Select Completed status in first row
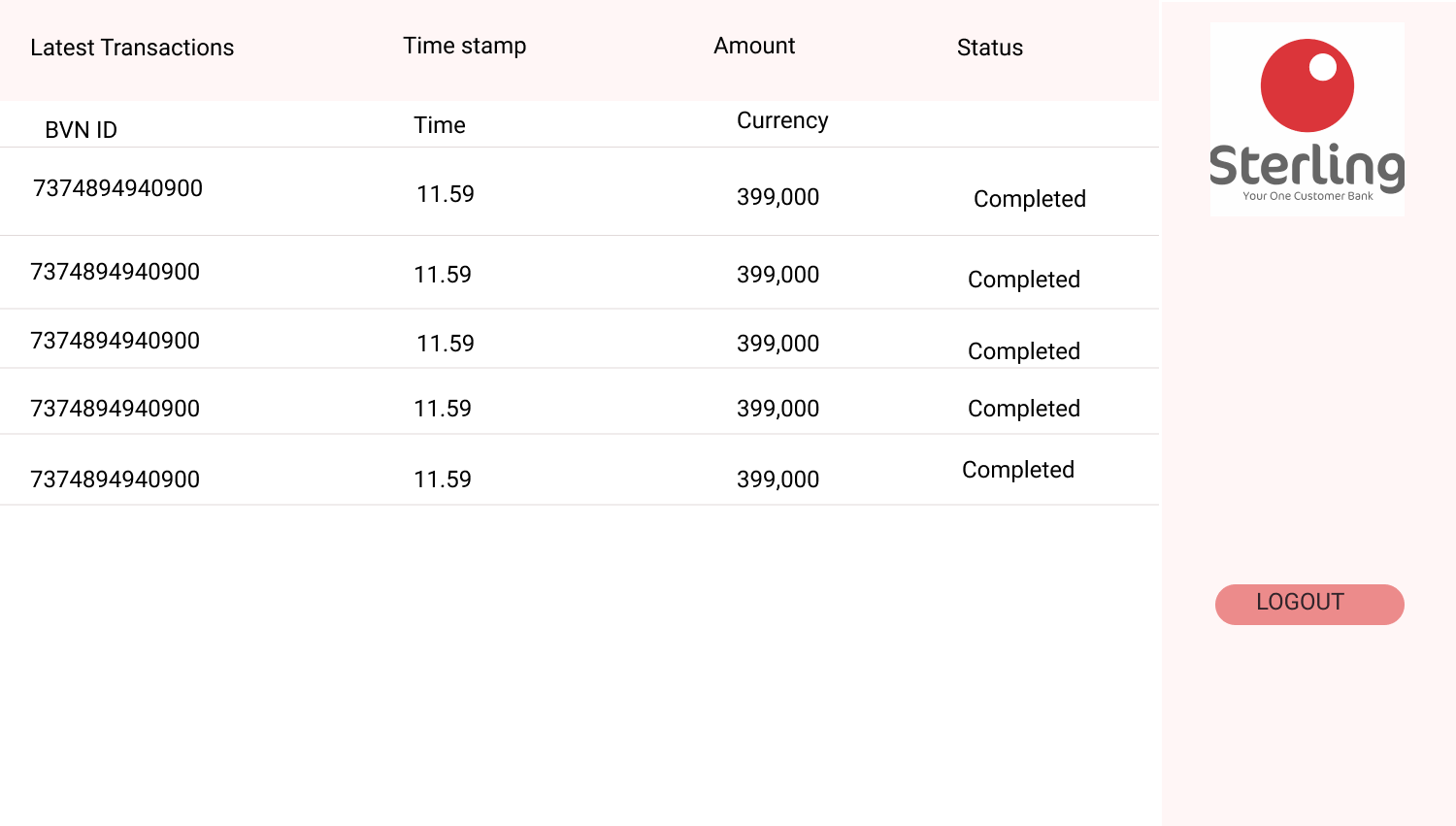Image resolution: width=1456 pixels, height=826 pixels. tap(1030, 199)
